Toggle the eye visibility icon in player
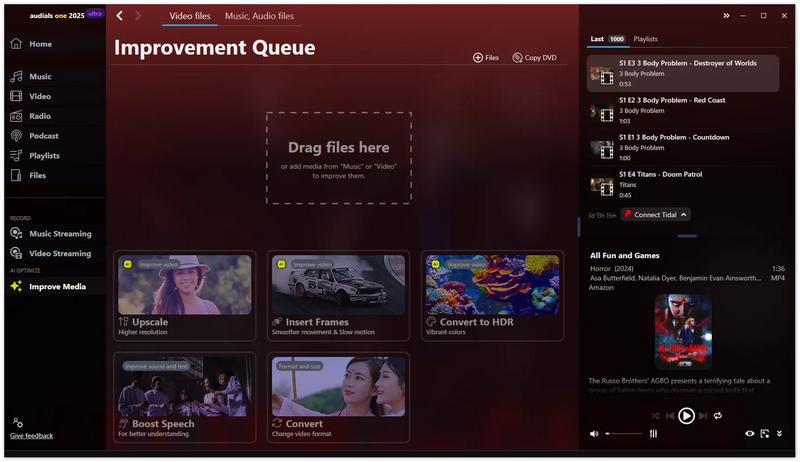The height and width of the screenshot is (462, 800). coord(750,434)
